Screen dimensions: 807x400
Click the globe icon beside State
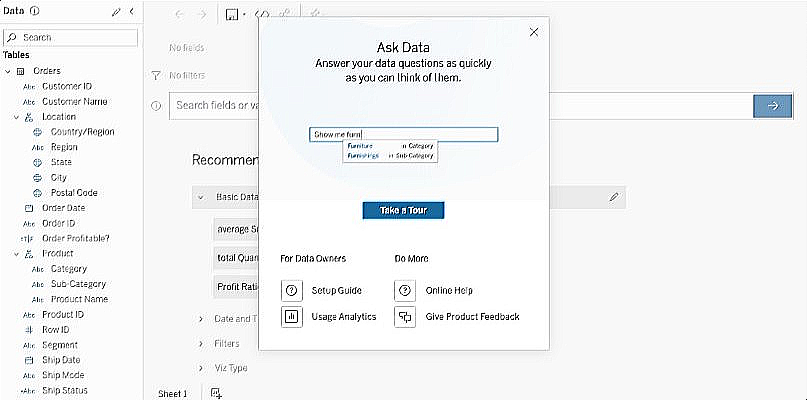coord(37,163)
